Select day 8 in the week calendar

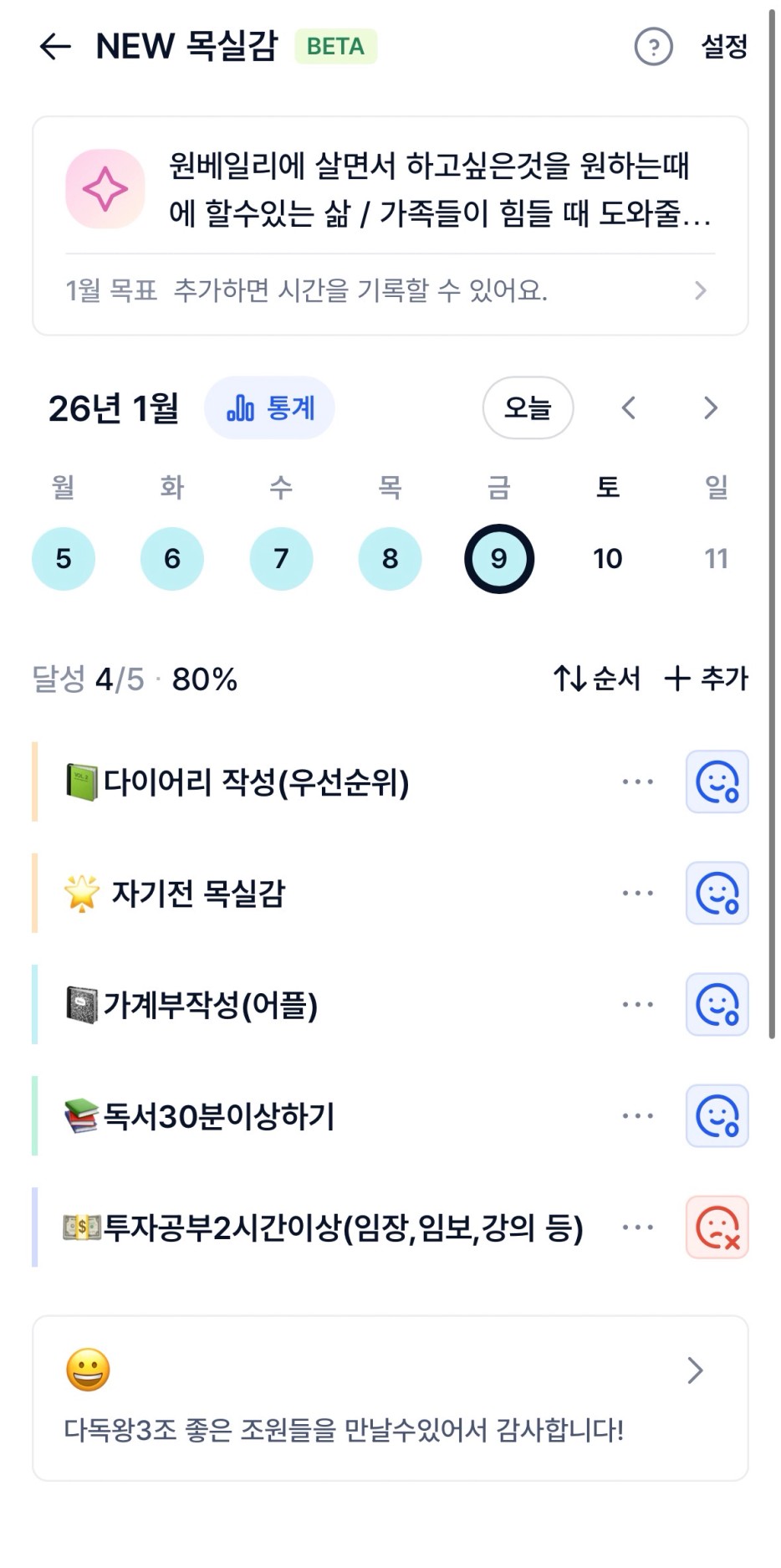[x=390, y=559]
